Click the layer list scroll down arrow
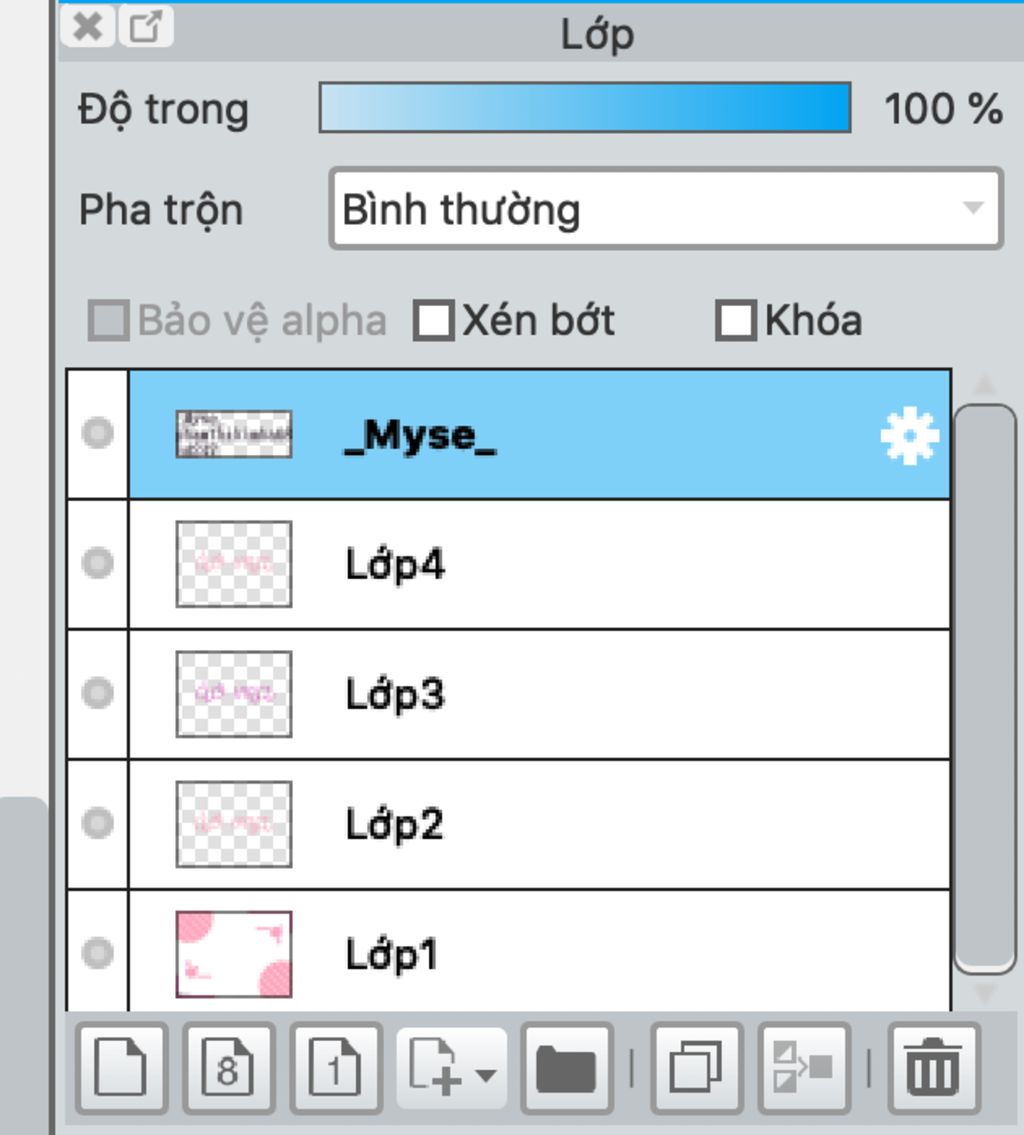 coord(984,992)
